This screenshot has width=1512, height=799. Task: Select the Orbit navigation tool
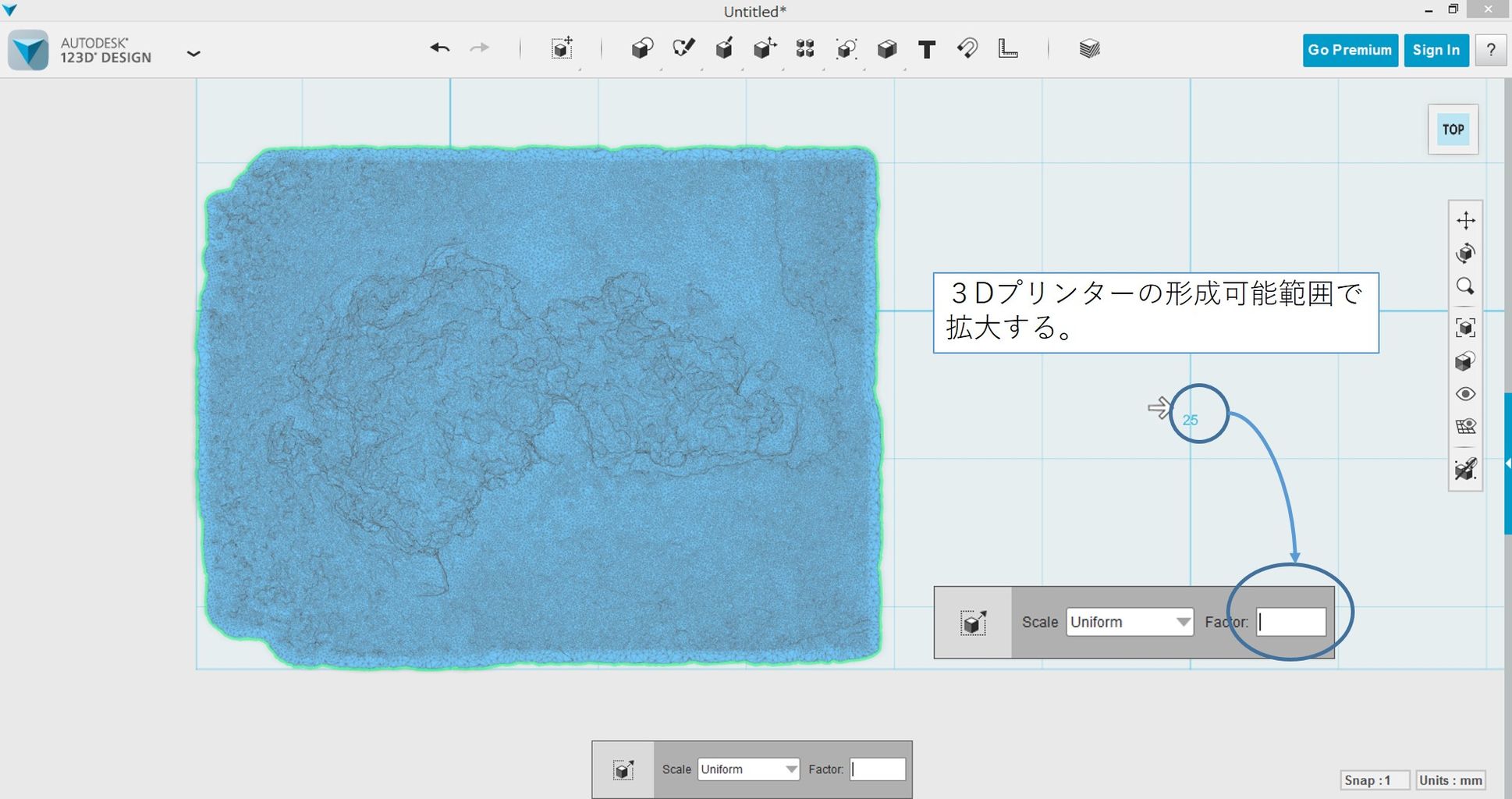1465,253
